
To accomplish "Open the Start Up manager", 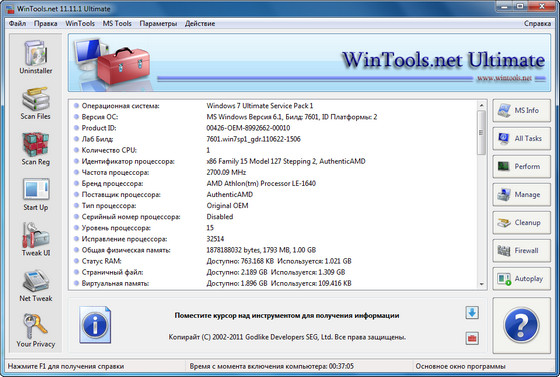I will click(x=35, y=195).
